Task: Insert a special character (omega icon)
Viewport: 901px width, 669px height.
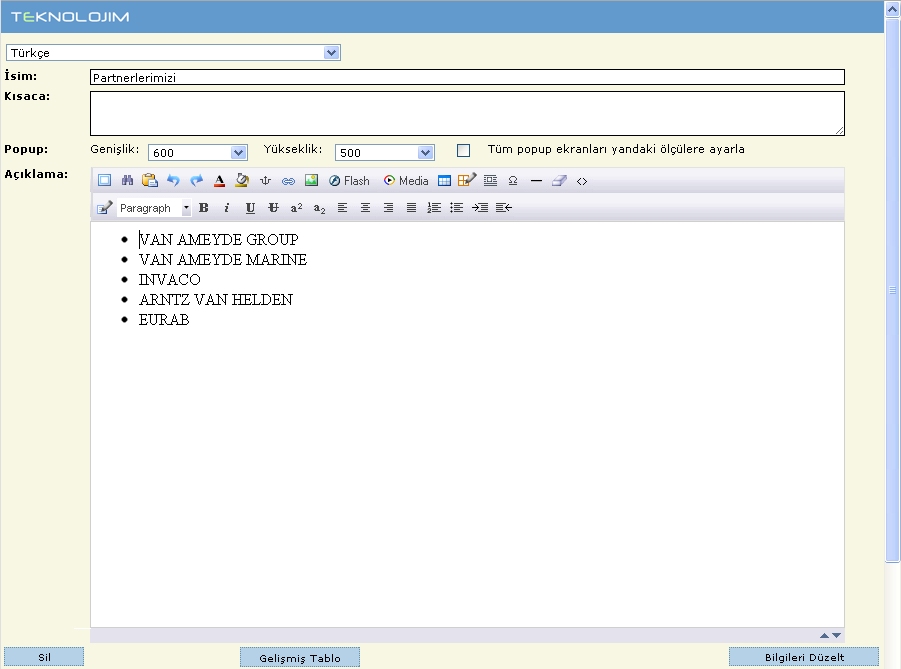Action: 513,180
